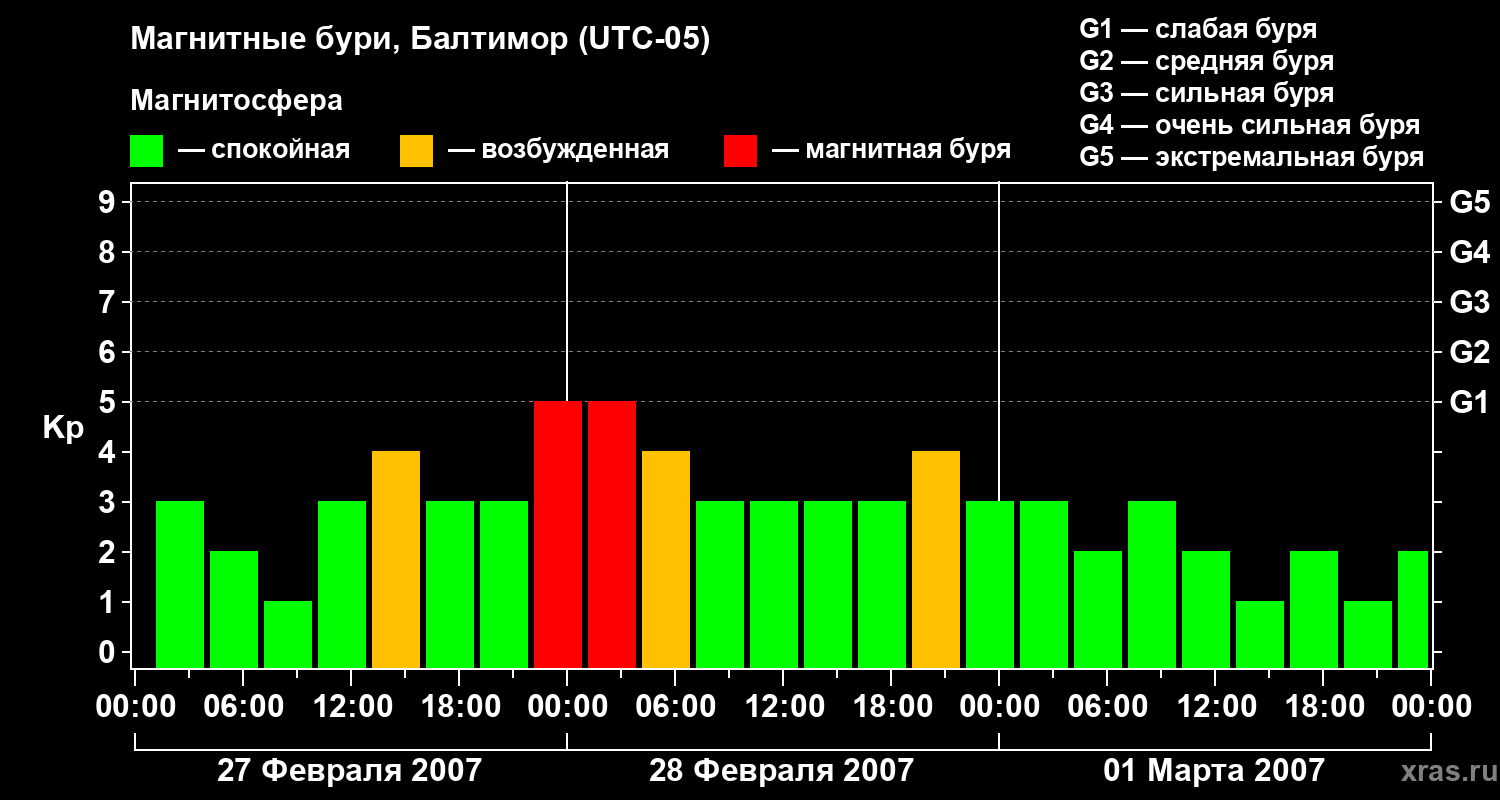Viewport: 1500px width, 800px height.
Task: Click the "Kp" axis label
Action: pos(63,428)
